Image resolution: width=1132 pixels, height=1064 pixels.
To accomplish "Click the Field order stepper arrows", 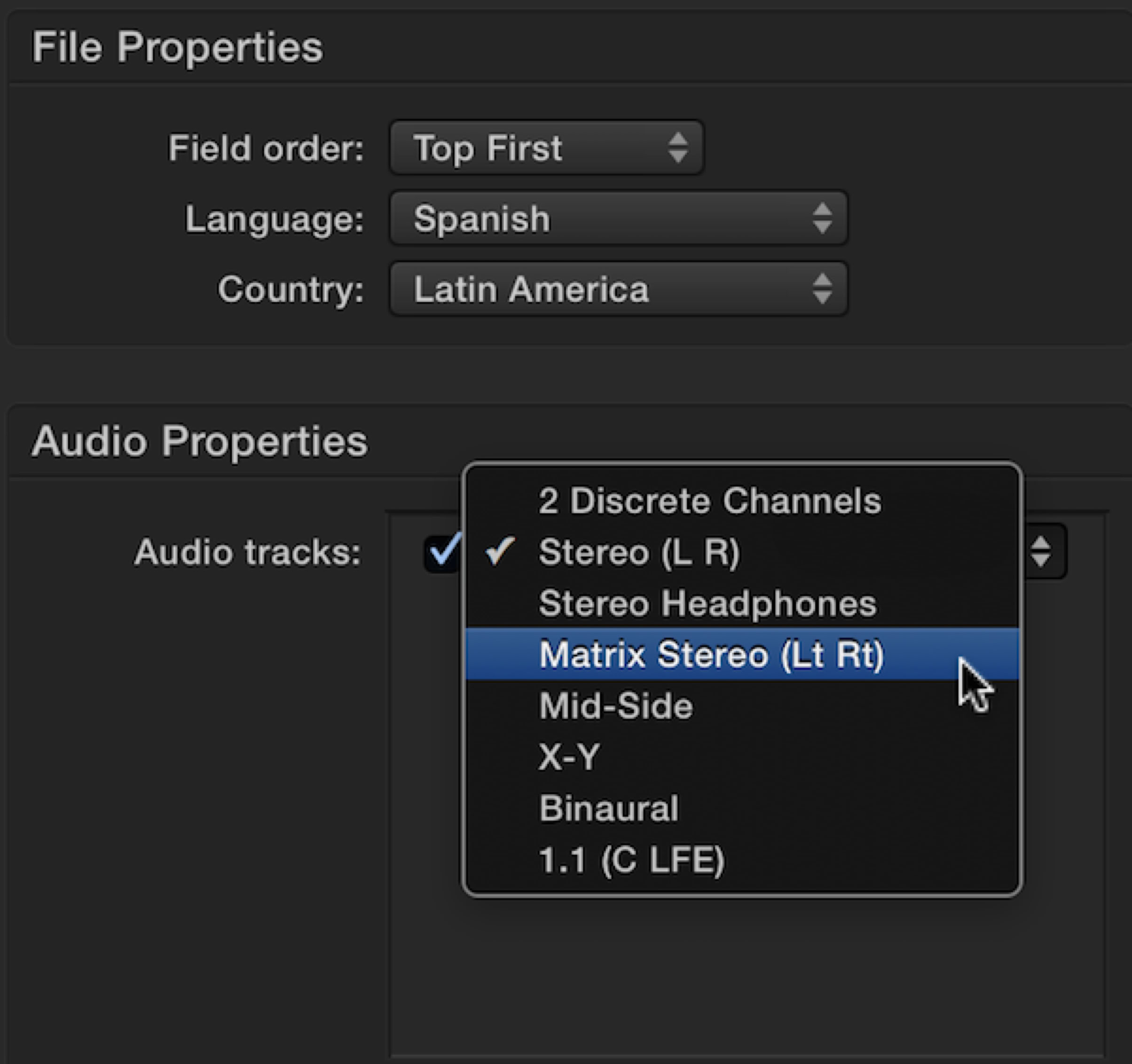I will [677, 148].
